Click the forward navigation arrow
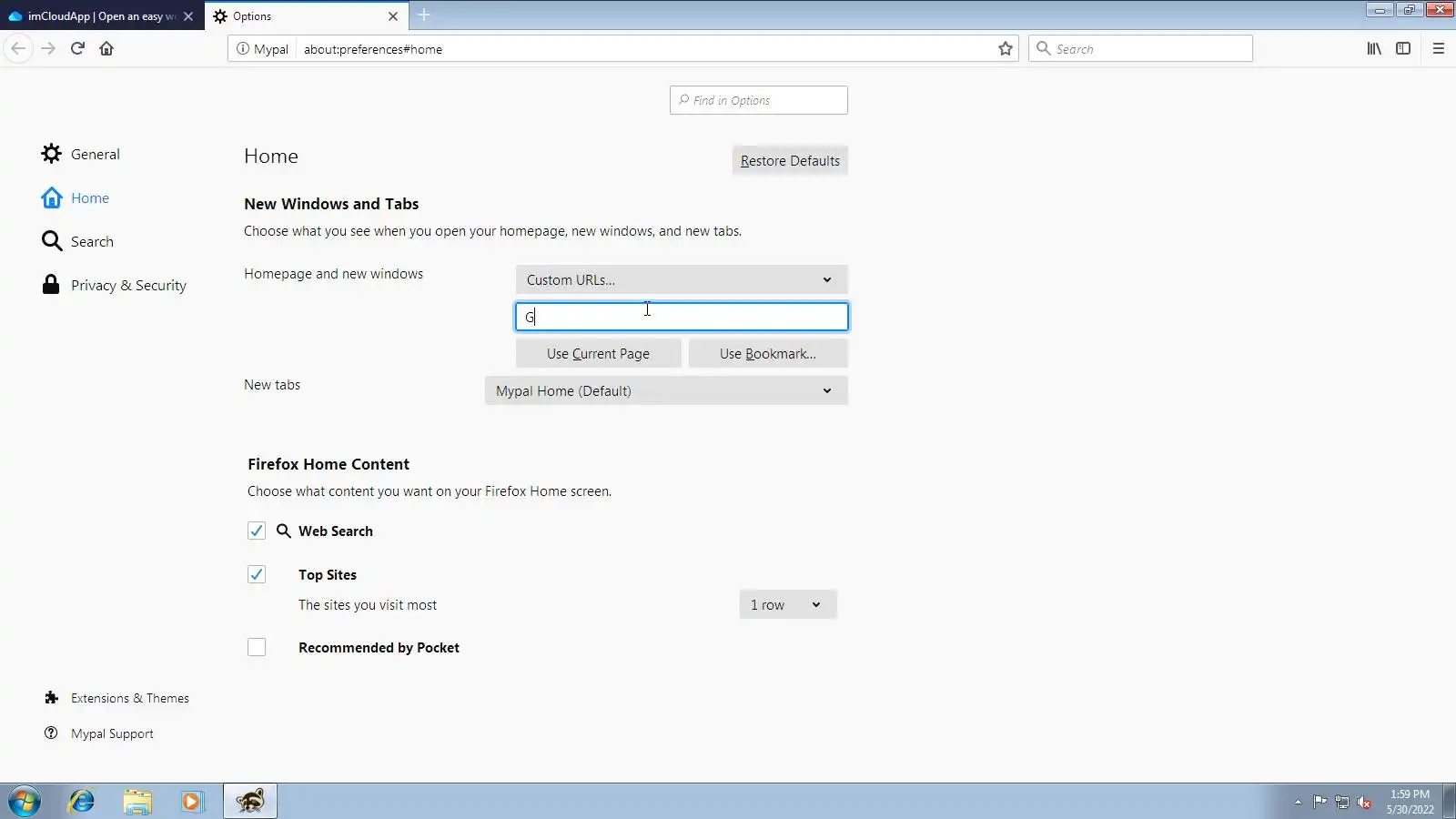 48,49
